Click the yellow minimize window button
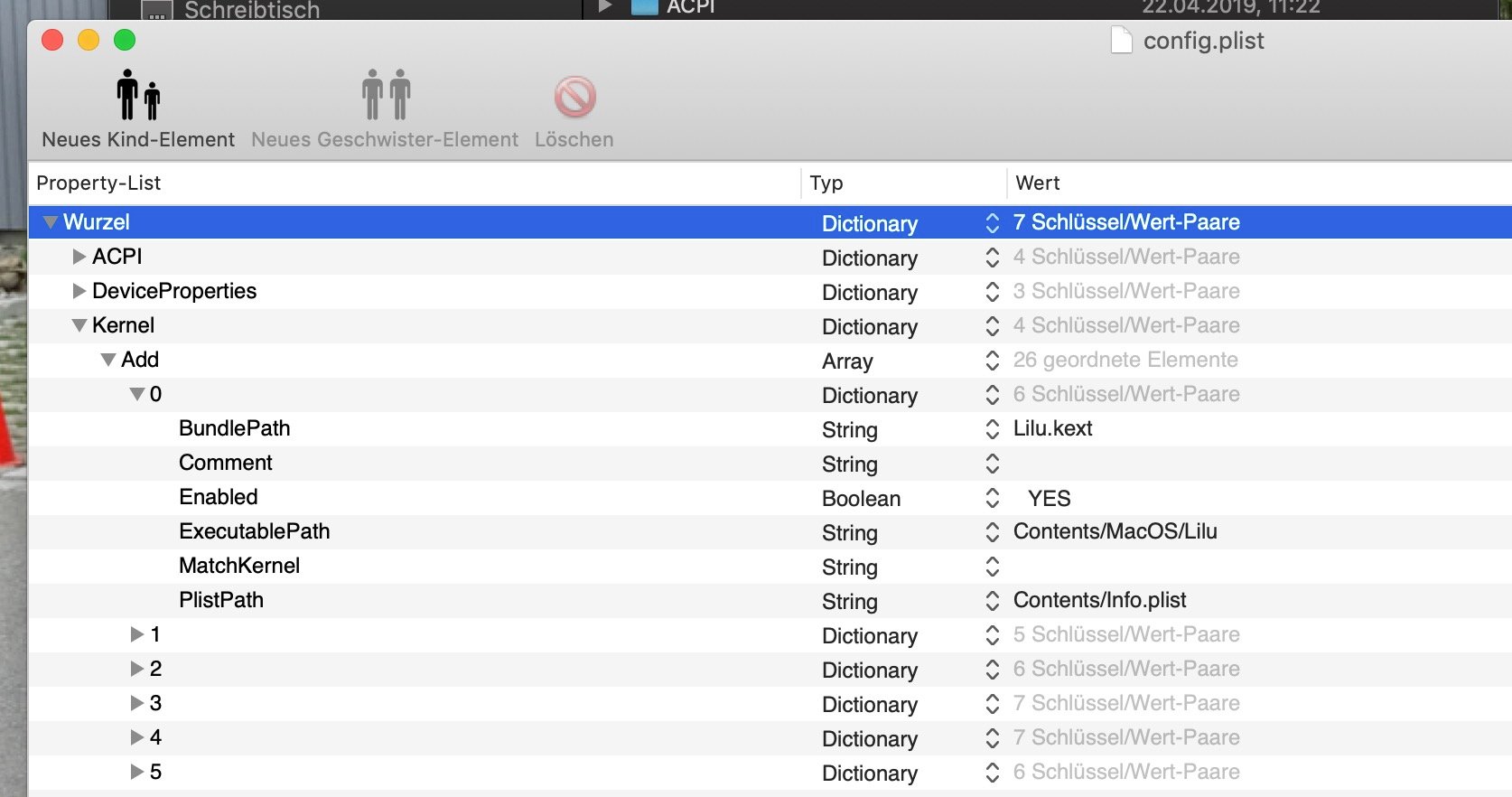This screenshot has width=1512, height=797. (89, 41)
